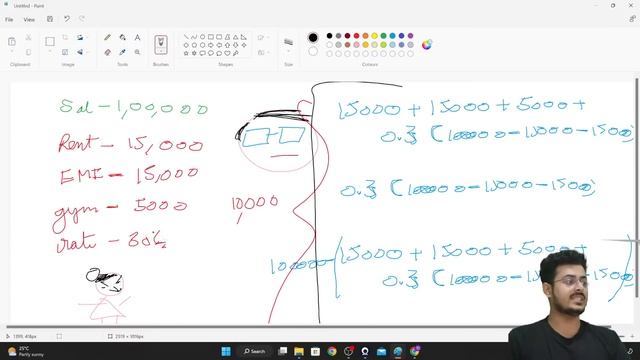640x360 pixels.
Task: Pick the Rectangle shape
Action: click(x=211, y=37)
